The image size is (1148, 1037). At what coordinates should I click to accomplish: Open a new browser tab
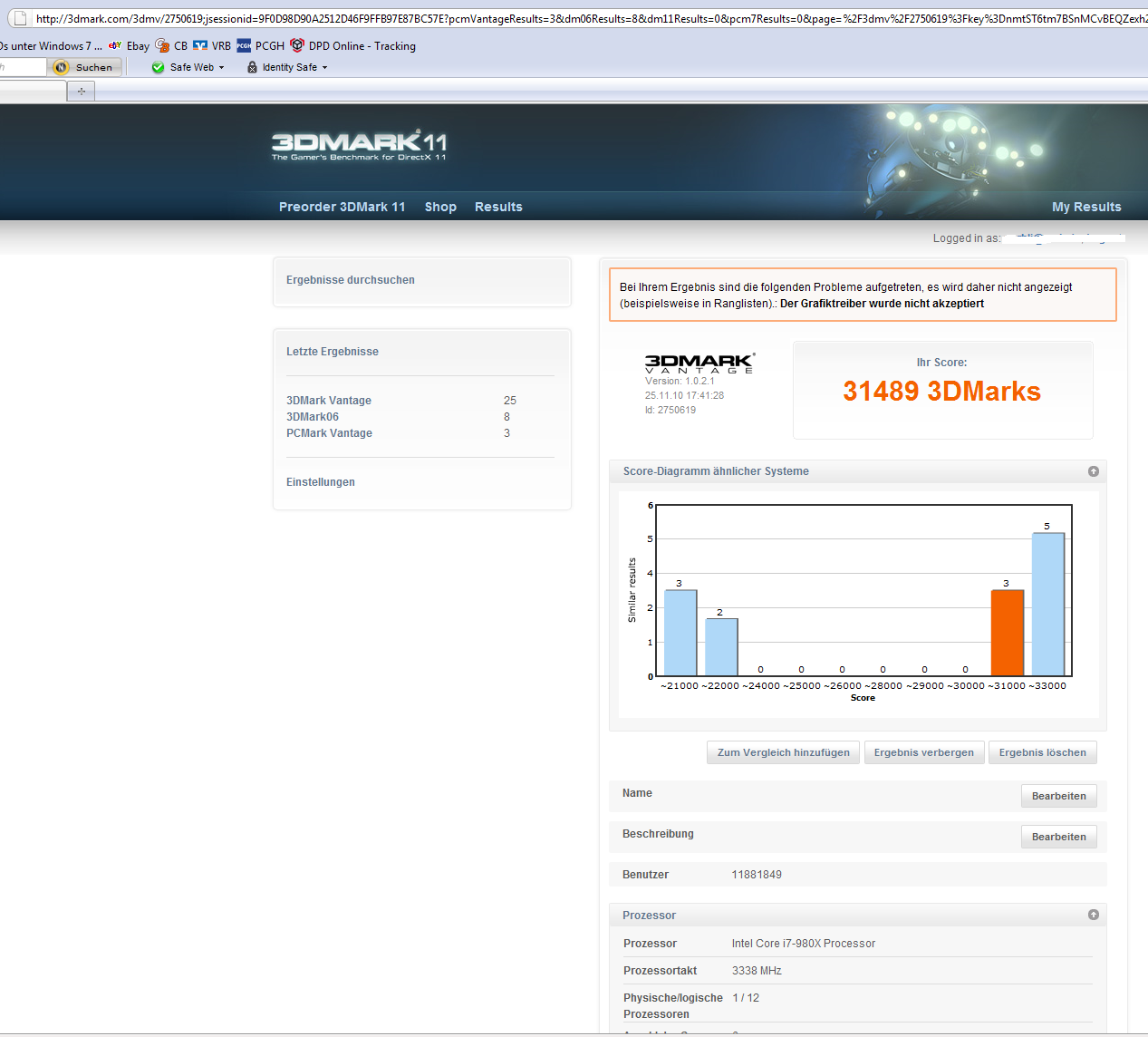82,91
